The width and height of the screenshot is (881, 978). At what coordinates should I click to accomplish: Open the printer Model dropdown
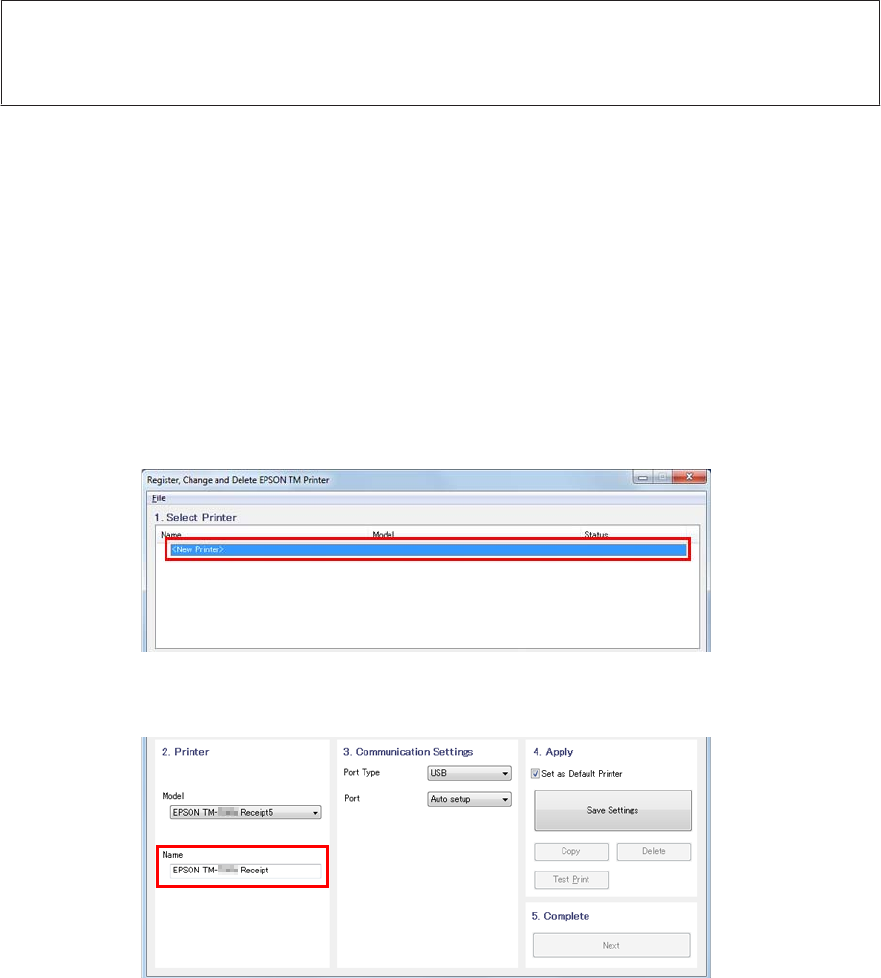[x=245, y=812]
